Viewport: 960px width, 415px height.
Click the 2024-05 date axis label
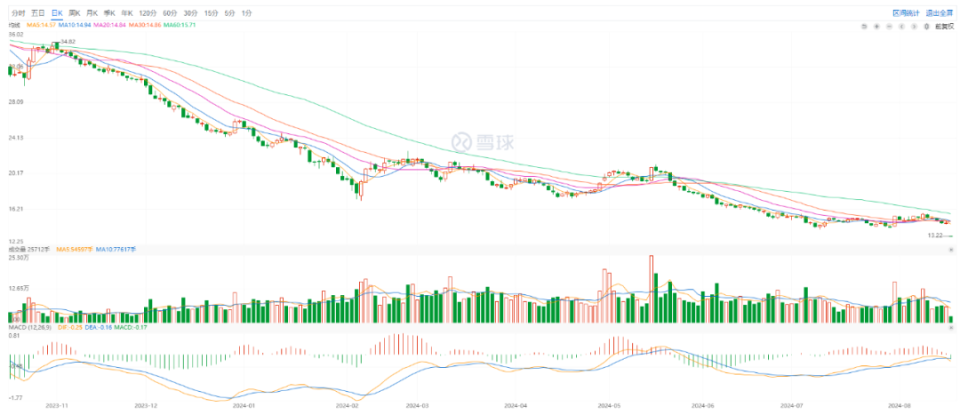(x=610, y=405)
